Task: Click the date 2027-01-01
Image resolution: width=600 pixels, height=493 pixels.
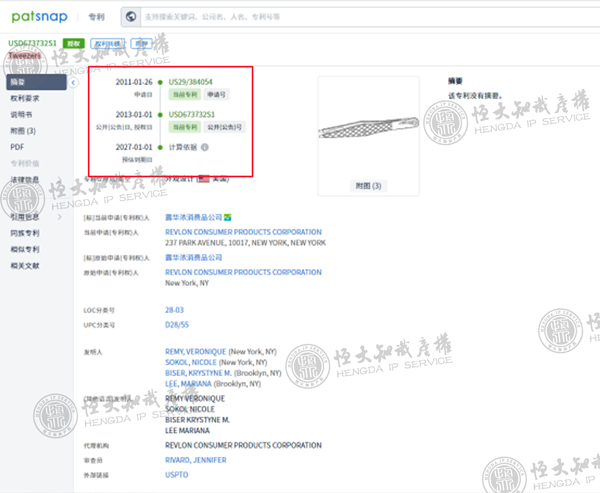Action: pos(134,147)
